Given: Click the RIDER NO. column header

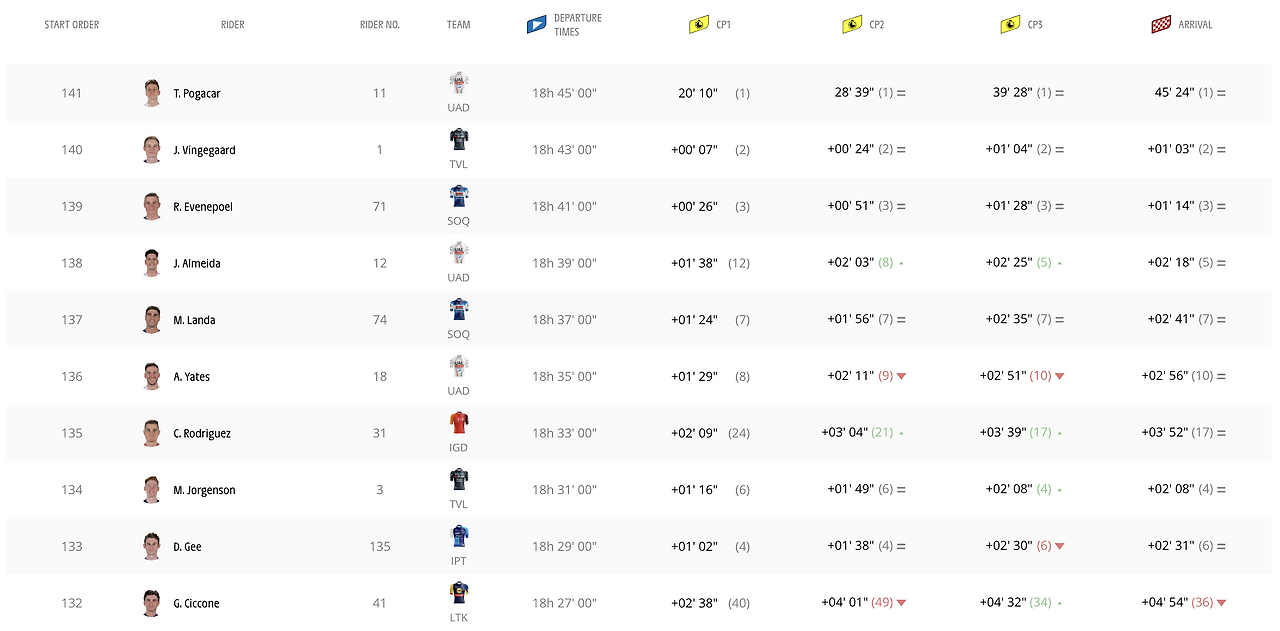Looking at the screenshot, I should pos(379,24).
